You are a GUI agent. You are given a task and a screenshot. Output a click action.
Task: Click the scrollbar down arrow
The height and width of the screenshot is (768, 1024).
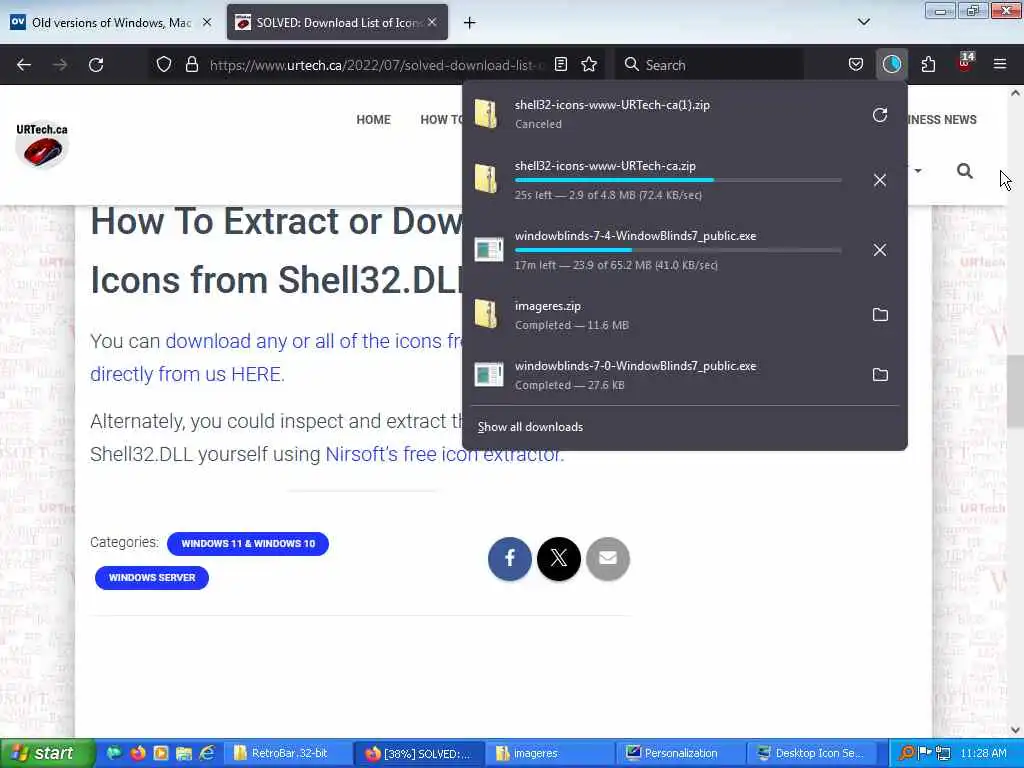(1015, 729)
